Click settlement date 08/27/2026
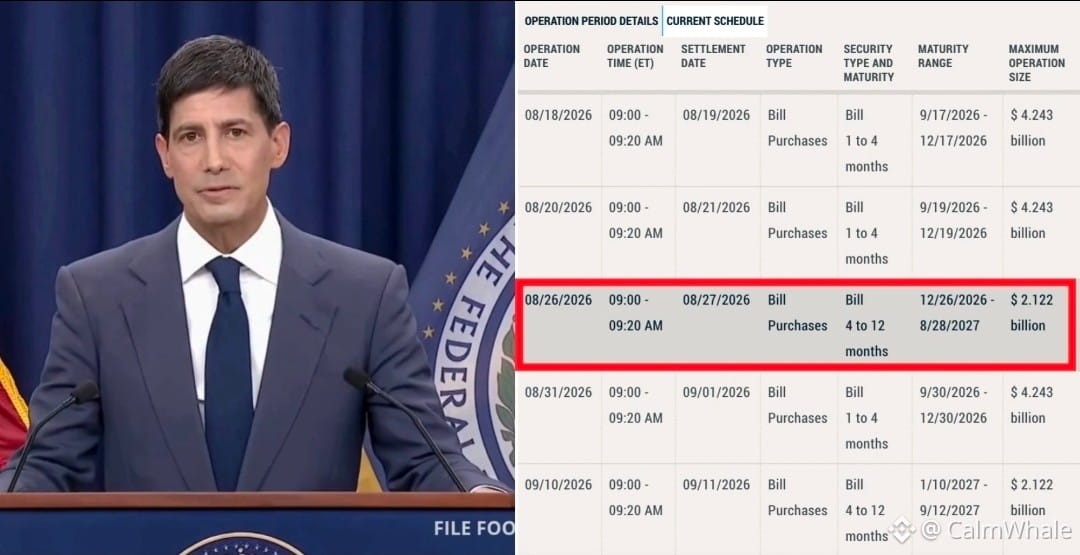The height and width of the screenshot is (555, 1080). (716, 300)
